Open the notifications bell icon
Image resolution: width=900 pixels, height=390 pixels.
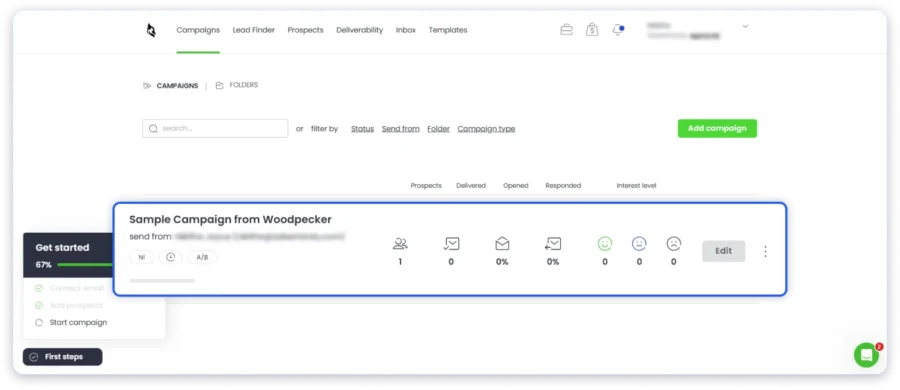pos(618,30)
